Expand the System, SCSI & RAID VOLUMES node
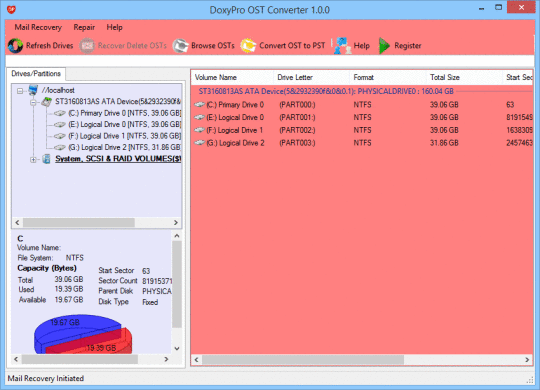Image resolution: width=540 pixels, height=390 pixels. pyautogui.click(x=33, y=160)
